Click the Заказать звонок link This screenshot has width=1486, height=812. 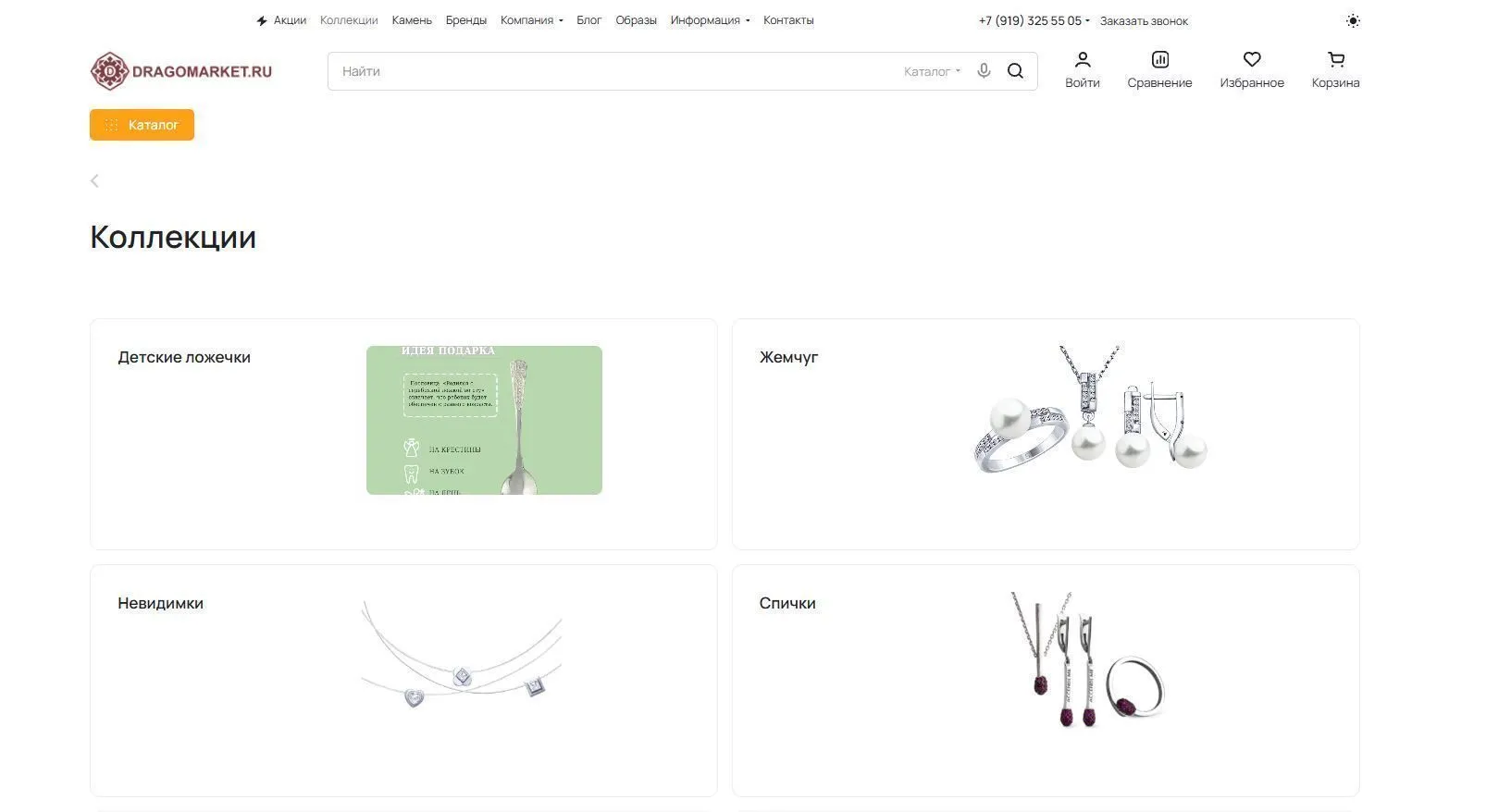click(x=1144, y=20)
